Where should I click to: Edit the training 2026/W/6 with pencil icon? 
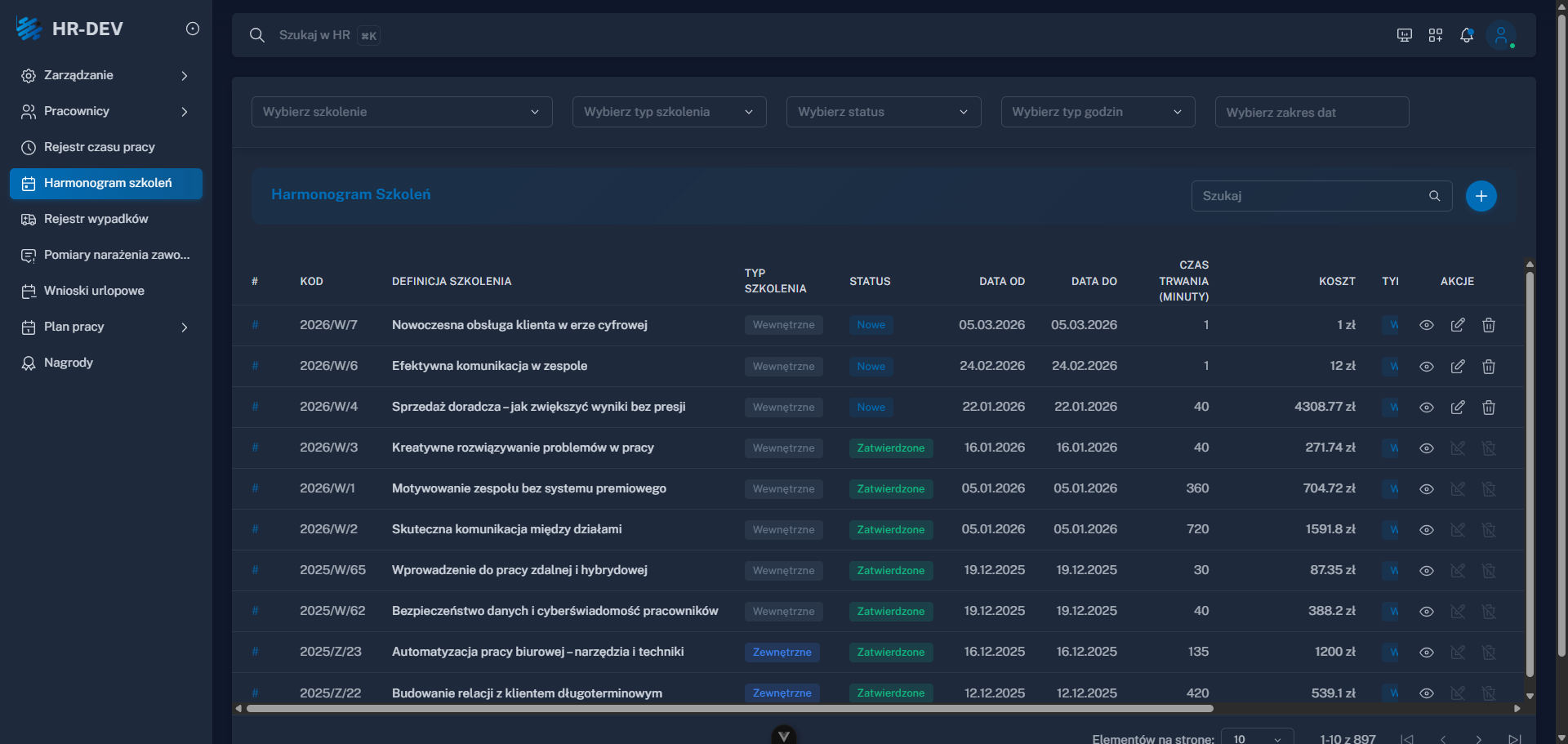coord(1459,366)
